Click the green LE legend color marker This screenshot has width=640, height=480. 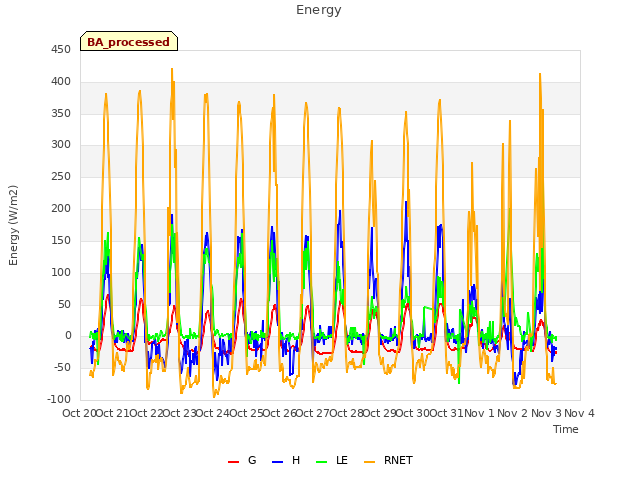point(322,462)
